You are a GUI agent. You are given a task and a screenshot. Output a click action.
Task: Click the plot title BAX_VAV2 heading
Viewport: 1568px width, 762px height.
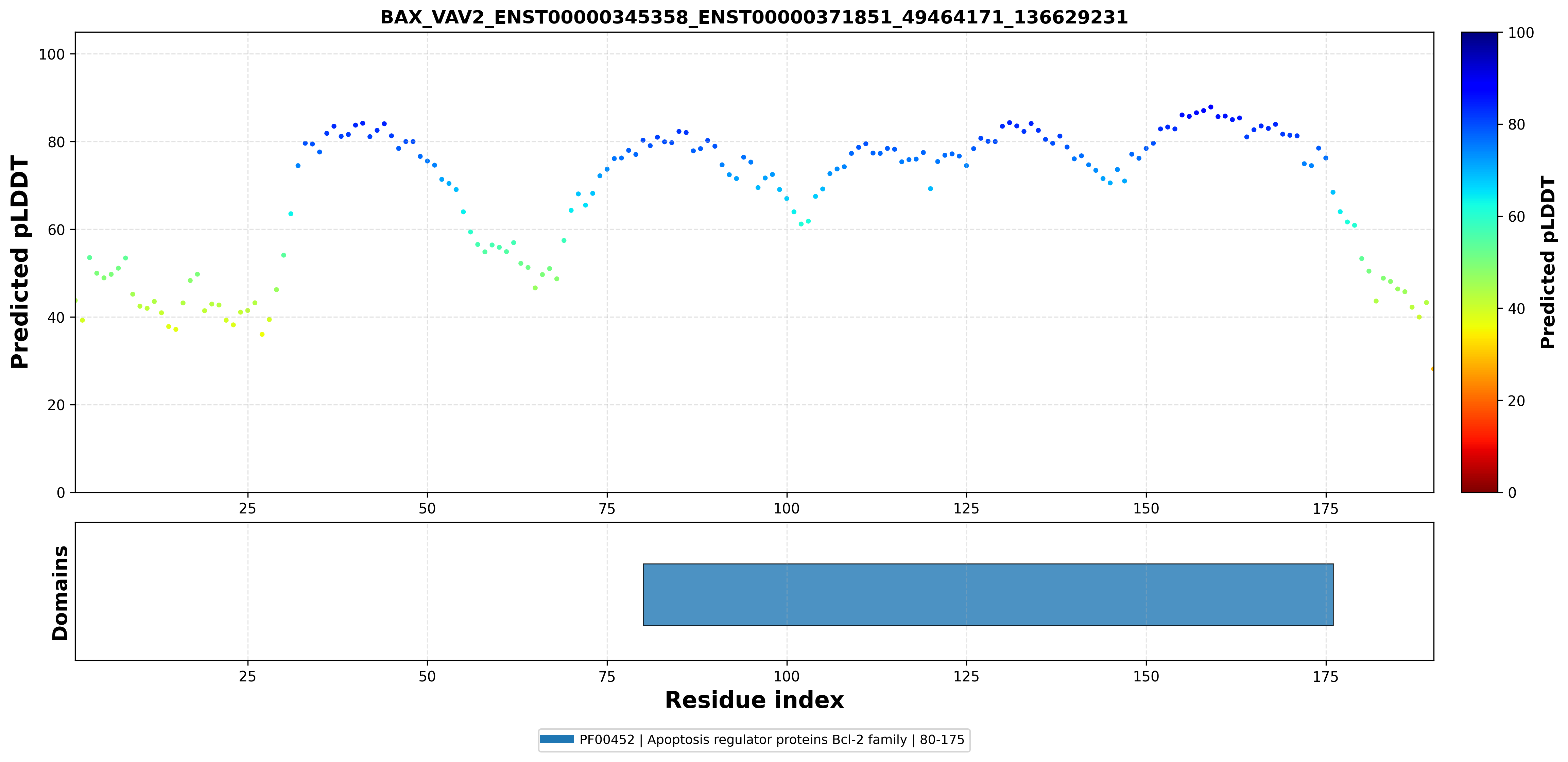(754, 17)
